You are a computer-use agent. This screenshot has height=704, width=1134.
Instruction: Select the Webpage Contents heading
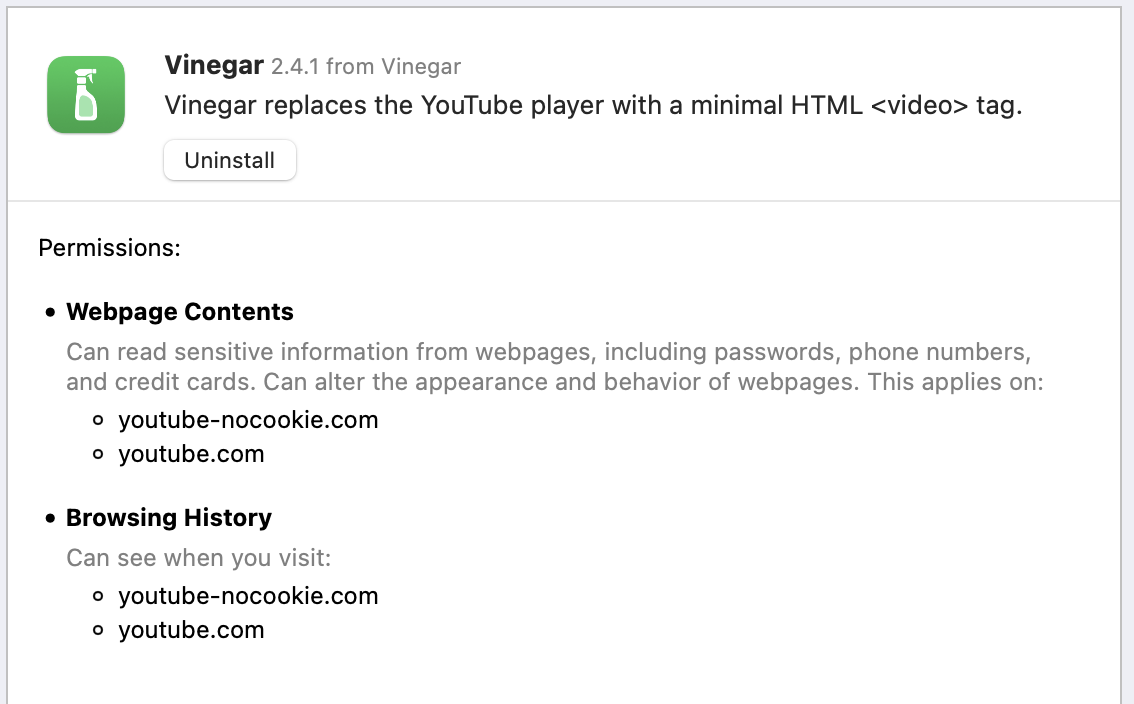180,312
